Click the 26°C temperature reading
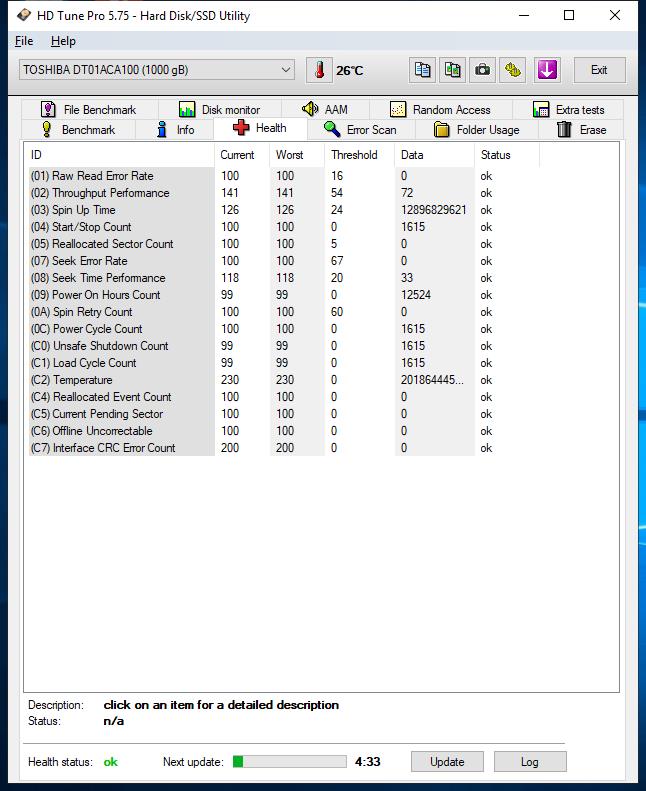The image size is (646, 791). point(349,71)
